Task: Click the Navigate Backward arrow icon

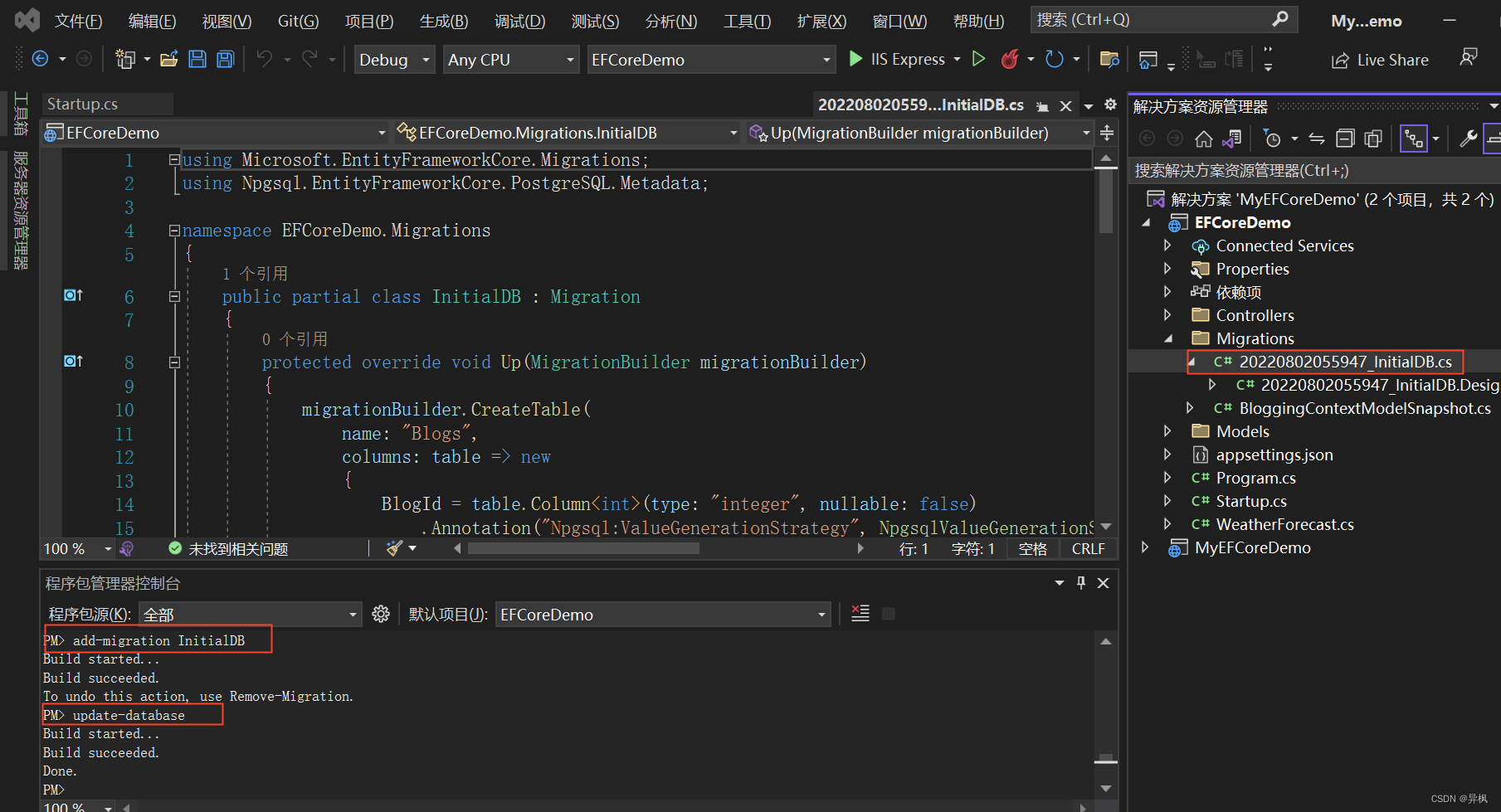Action: tap(40, 59)
